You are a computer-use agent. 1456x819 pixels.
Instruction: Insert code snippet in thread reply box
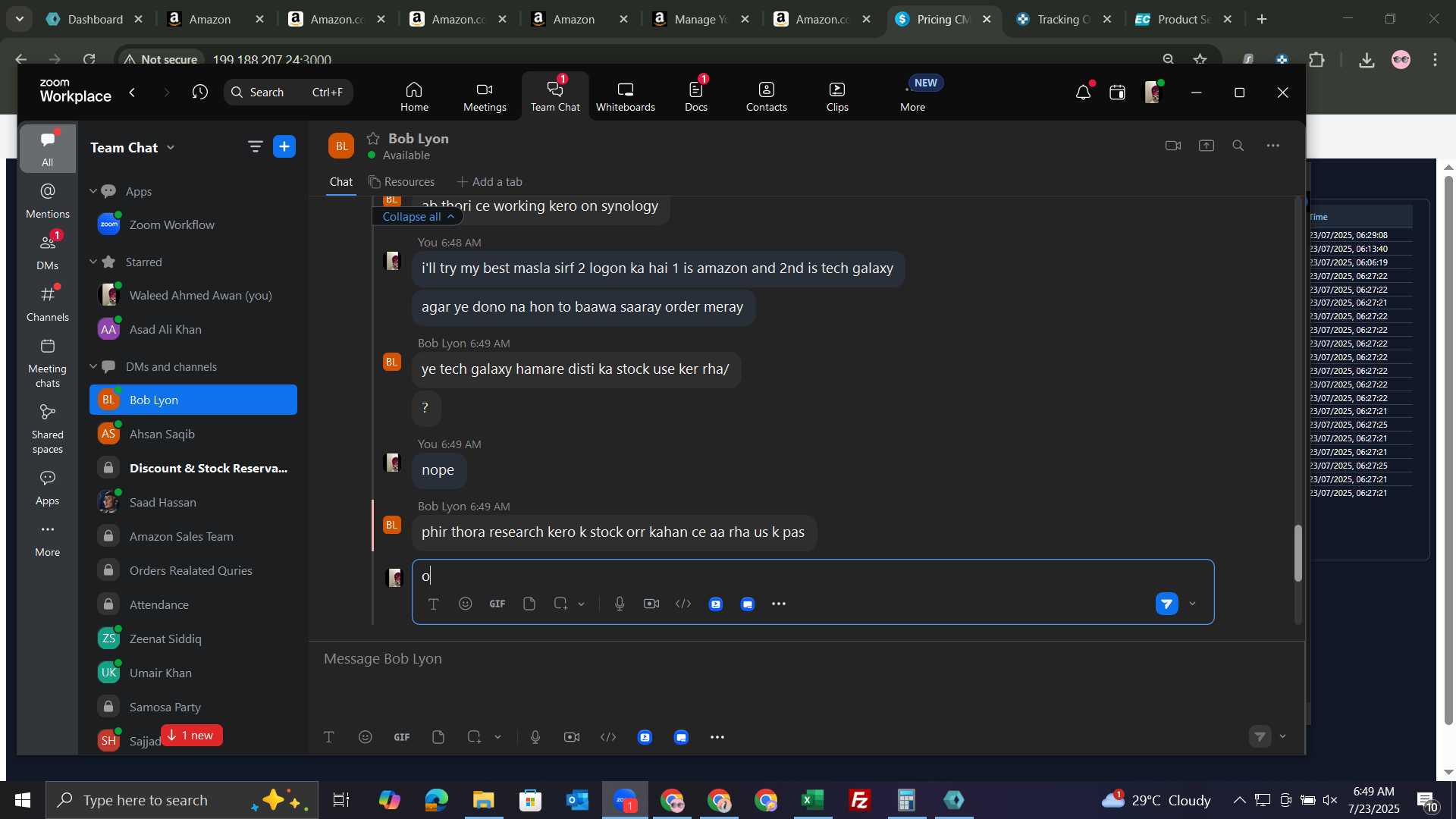pyautogui.click(x=683, y=604)
